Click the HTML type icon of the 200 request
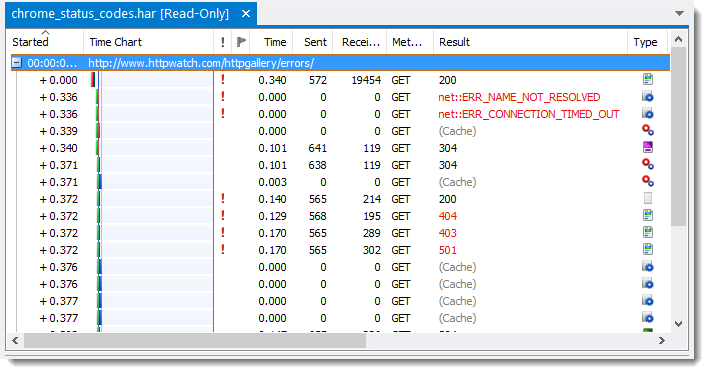The image size is (709, 374). point(648,80)
